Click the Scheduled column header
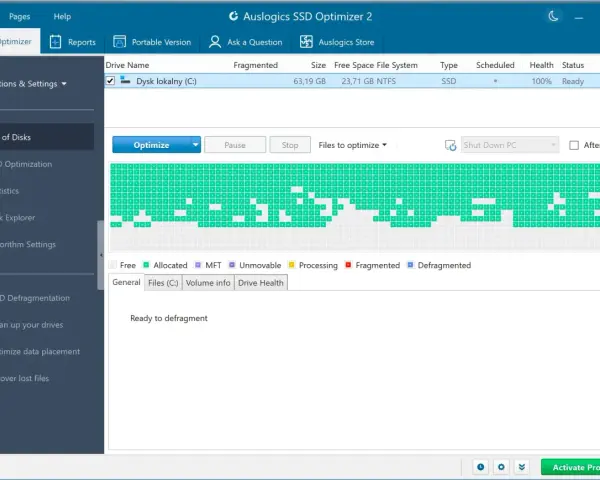600x480 pixels. pyautogui.click(x=495, y=65)
